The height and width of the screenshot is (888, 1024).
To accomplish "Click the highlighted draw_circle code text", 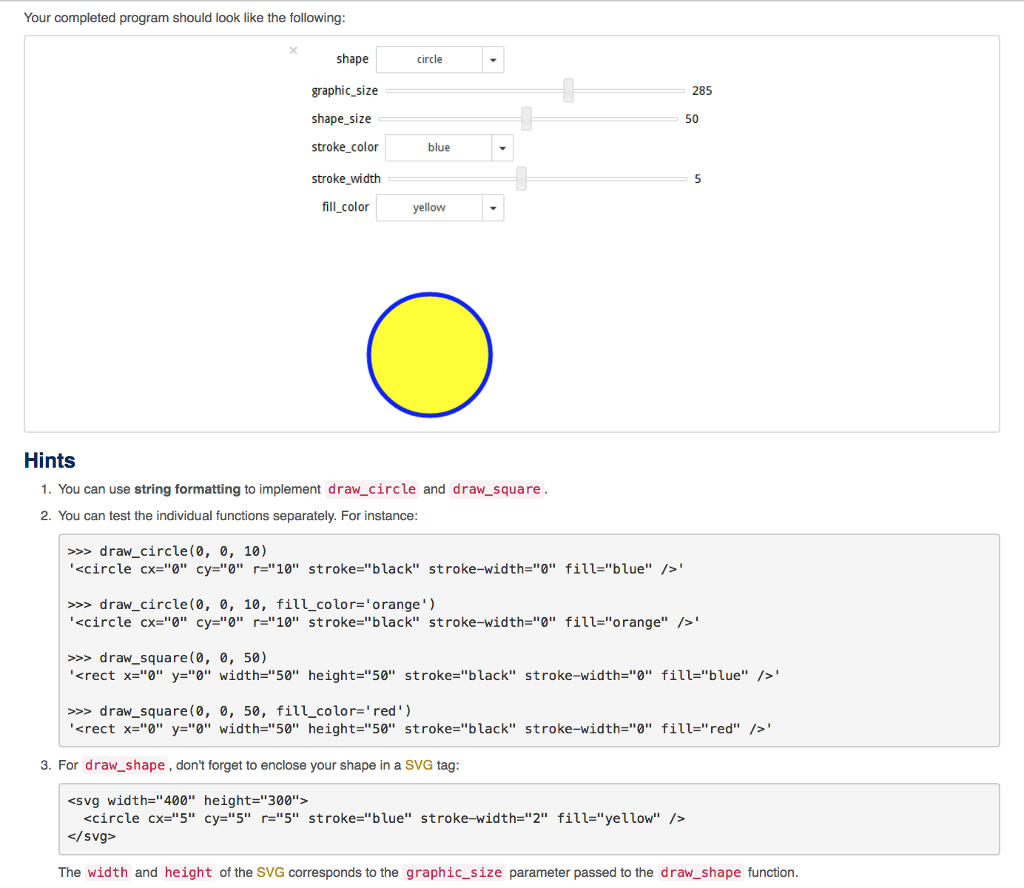I will (x=371, y=489).
